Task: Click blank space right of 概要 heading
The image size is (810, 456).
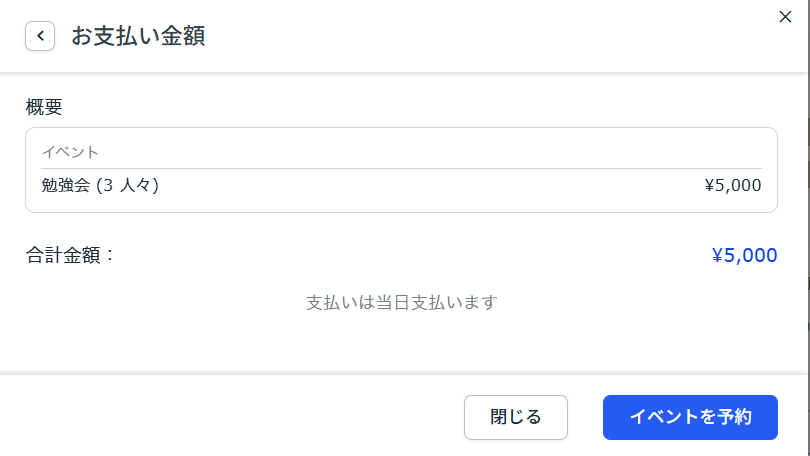Action: 400,106
